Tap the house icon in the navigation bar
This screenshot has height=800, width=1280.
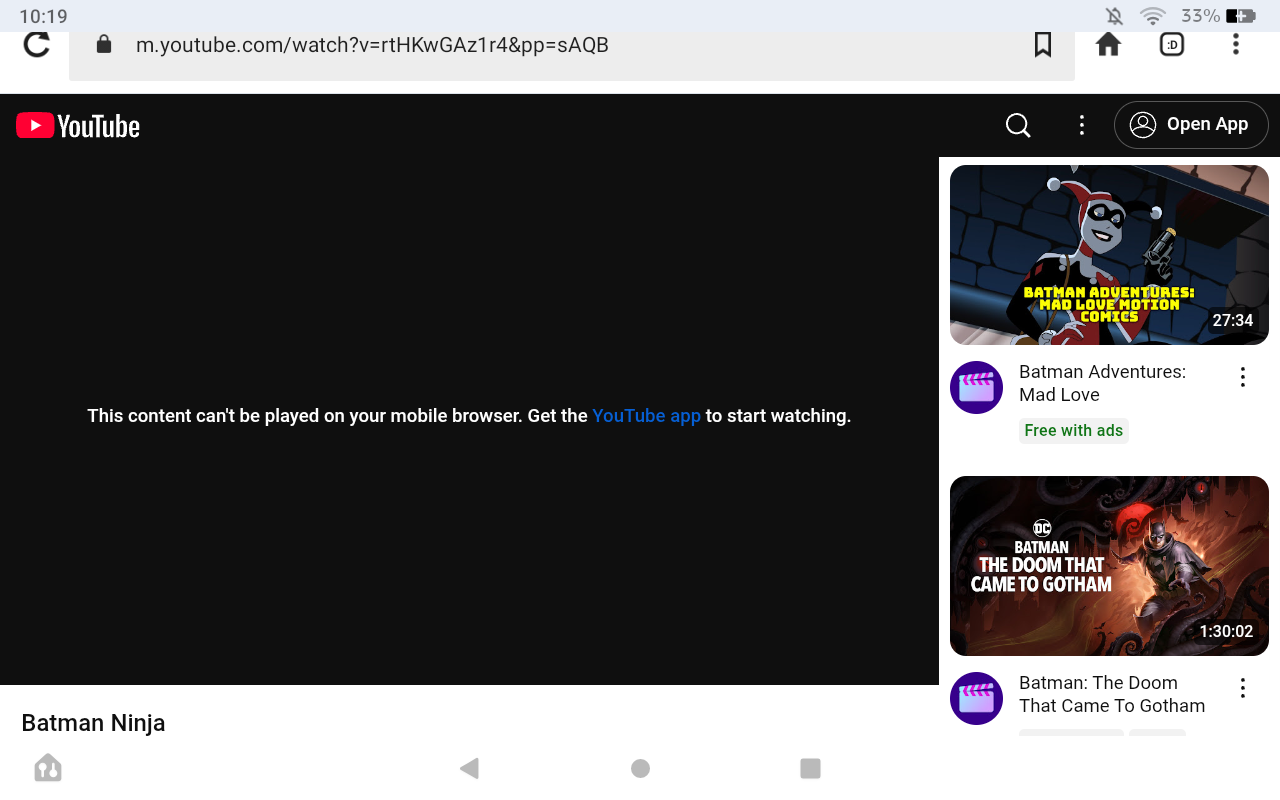[x=48, y=767]
